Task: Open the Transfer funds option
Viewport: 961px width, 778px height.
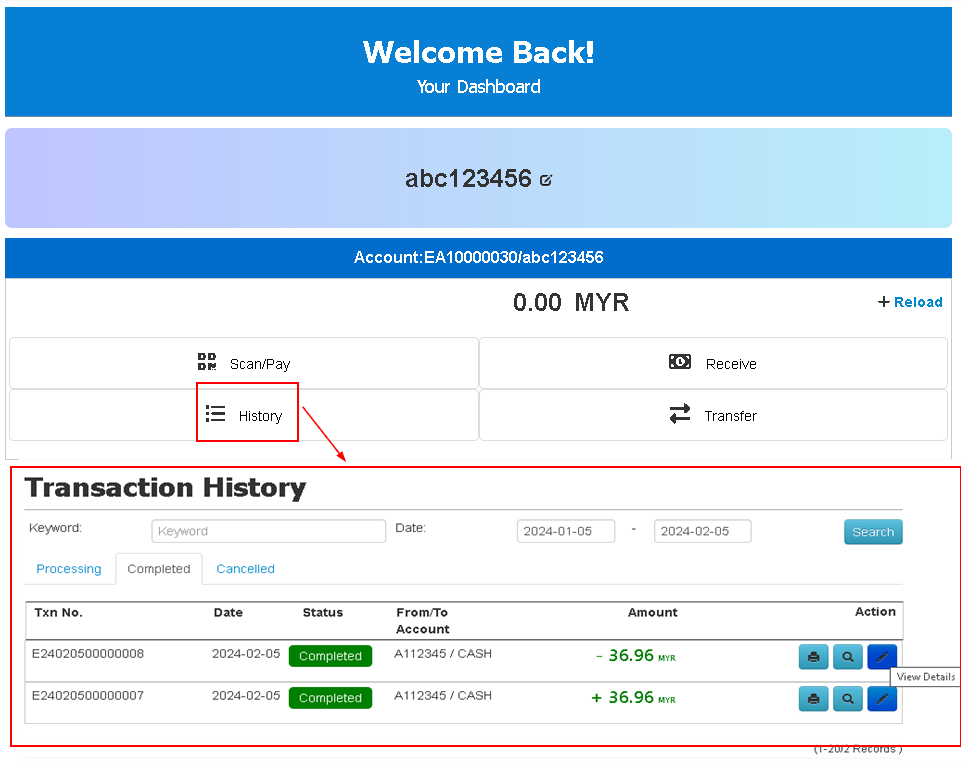Action: point(713,415)
